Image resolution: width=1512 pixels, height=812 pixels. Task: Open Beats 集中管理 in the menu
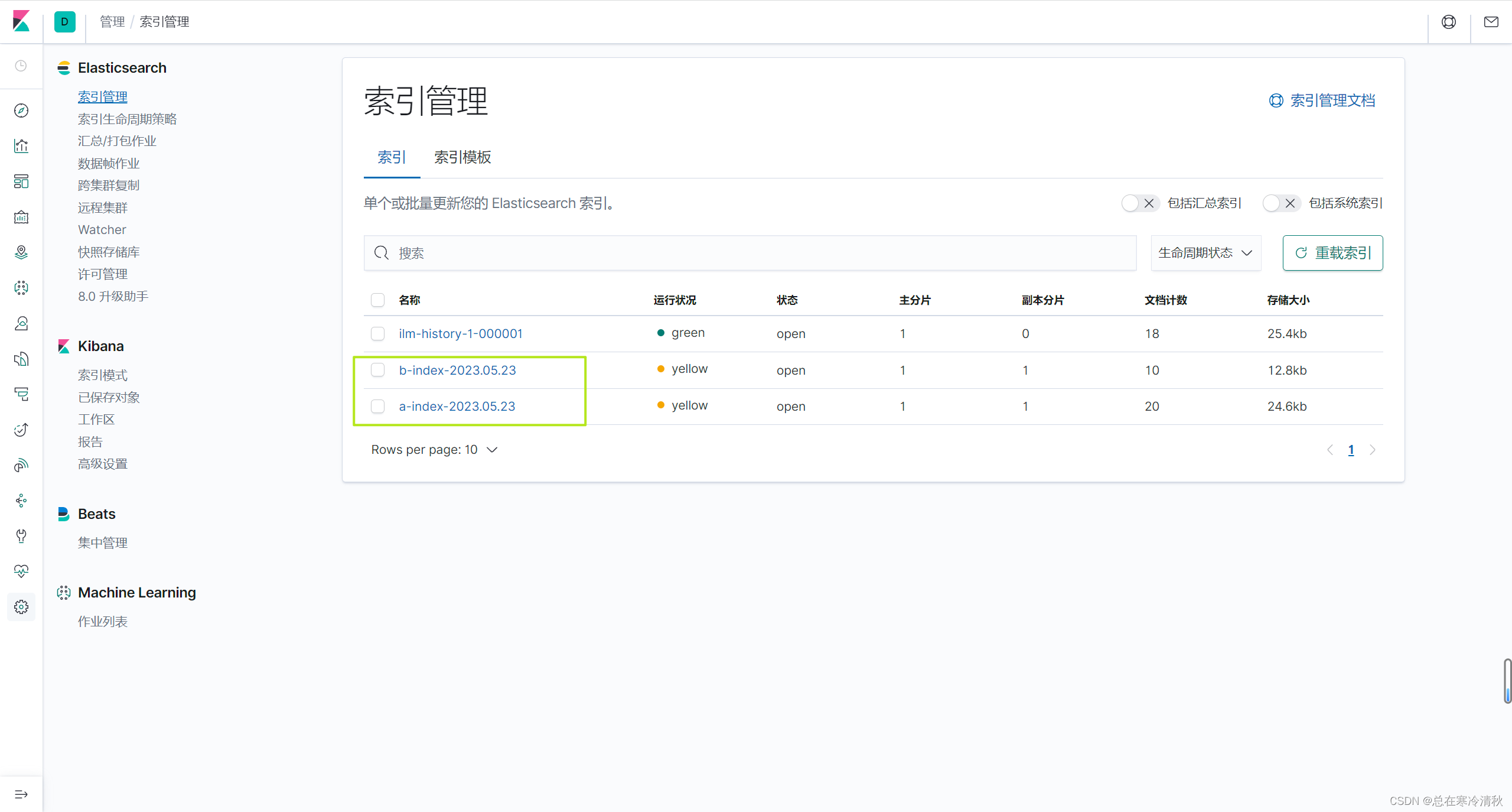tap(103, 543)
